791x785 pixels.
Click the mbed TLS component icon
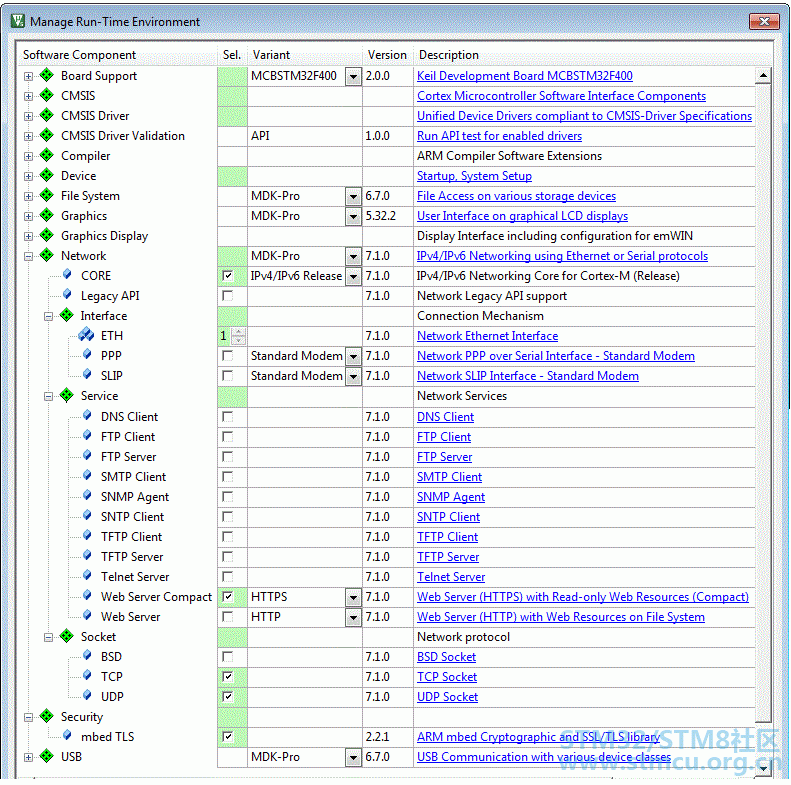[67, 736]
